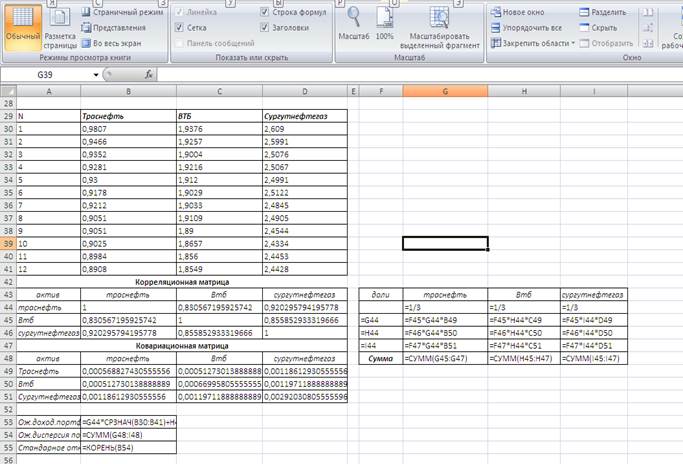The width and height of the screenshot is (683, 464).
Task: Open the Масштаб zoom dialog
Action: click(354, 25)
